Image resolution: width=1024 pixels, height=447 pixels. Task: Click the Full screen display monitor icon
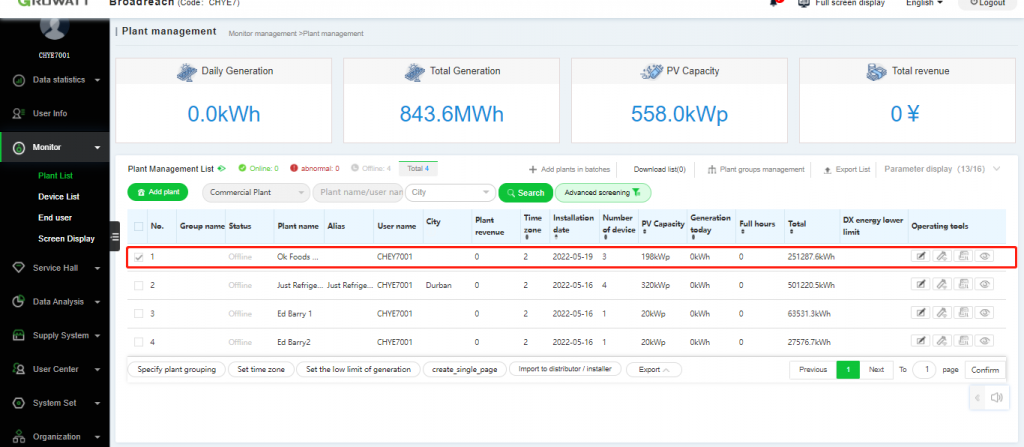(x=804, y=3)
